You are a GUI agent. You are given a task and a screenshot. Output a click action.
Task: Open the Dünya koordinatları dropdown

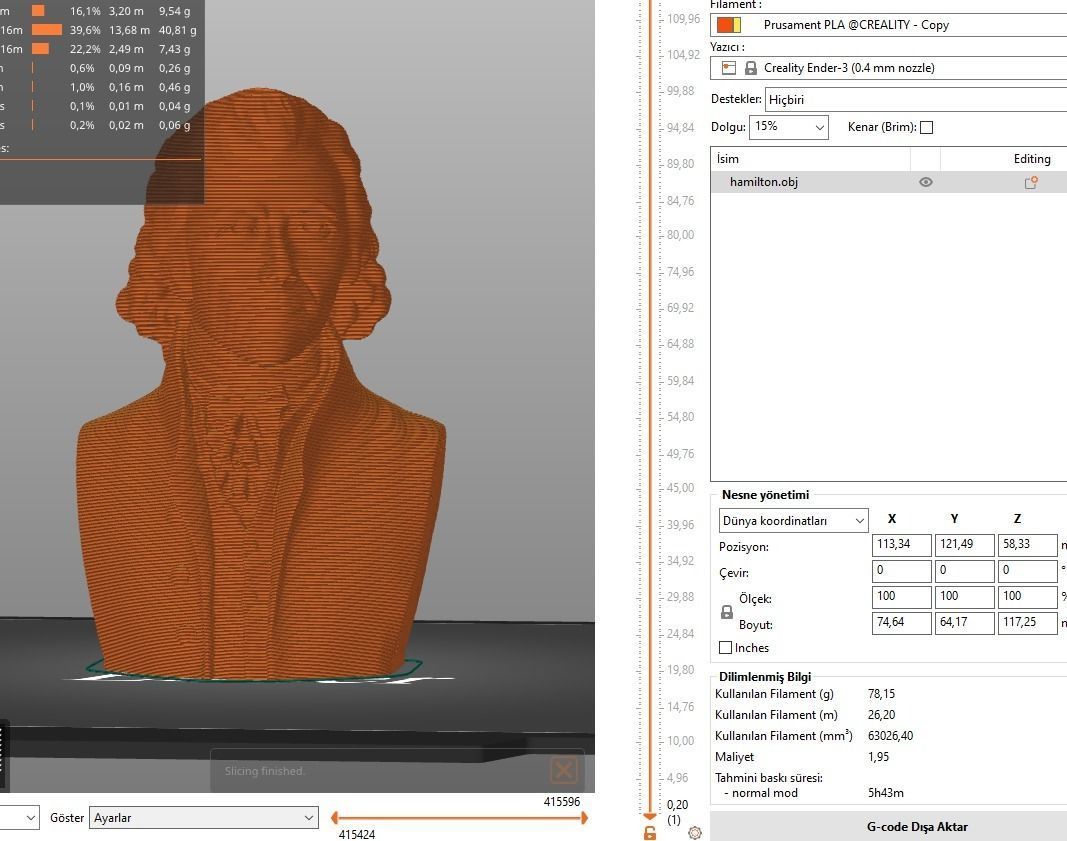click(793, 521)
